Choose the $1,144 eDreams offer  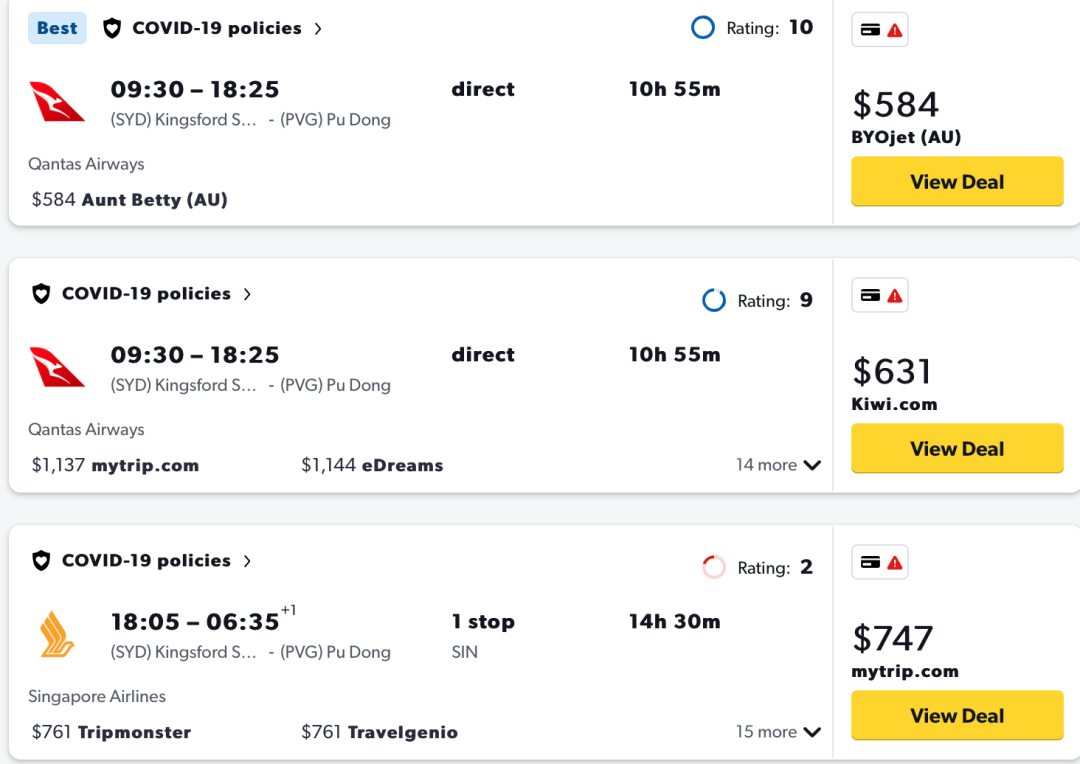[372, 465]
